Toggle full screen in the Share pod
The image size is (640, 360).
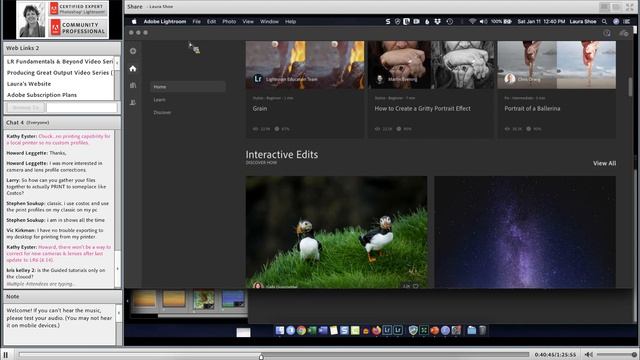(x=630, y=7)
